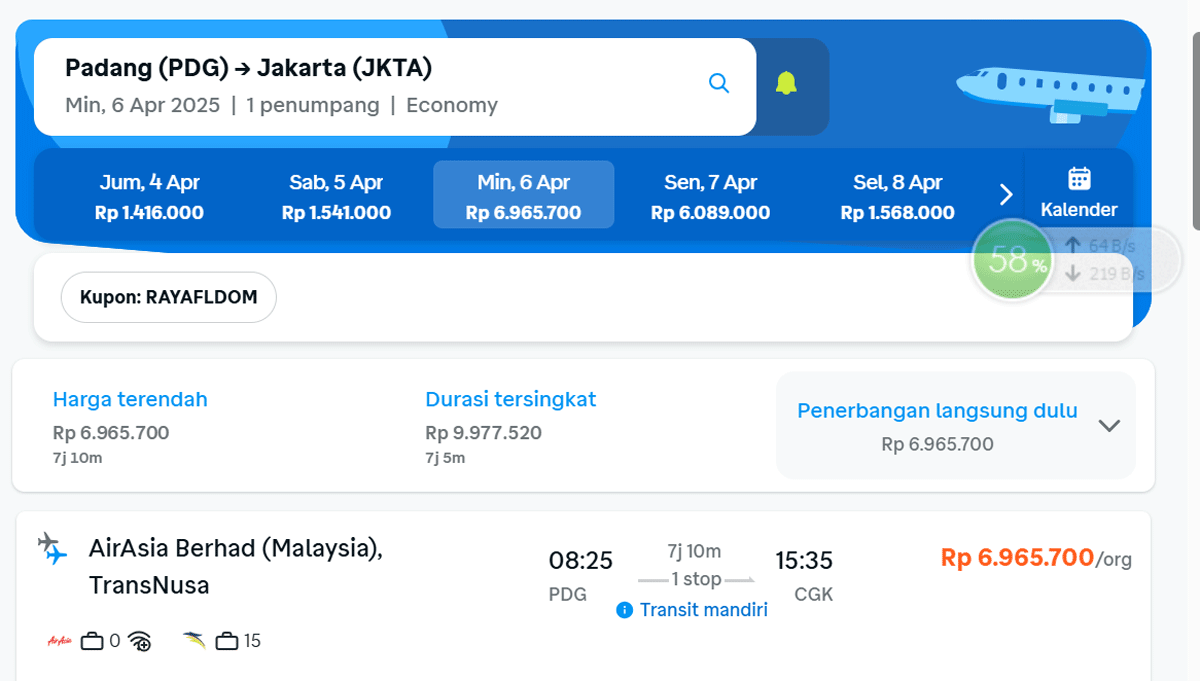
Task: Click the search magnifier icon
Action: click(x=718, y=84)
